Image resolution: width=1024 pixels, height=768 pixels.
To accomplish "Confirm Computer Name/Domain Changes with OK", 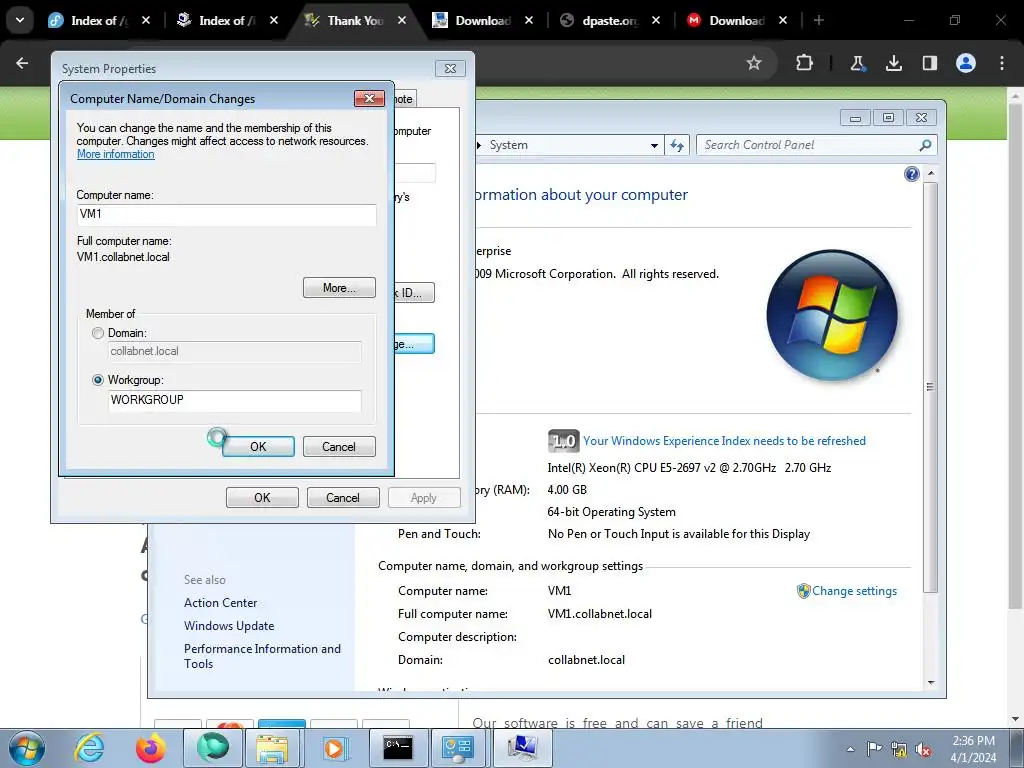I will point(258,447).
